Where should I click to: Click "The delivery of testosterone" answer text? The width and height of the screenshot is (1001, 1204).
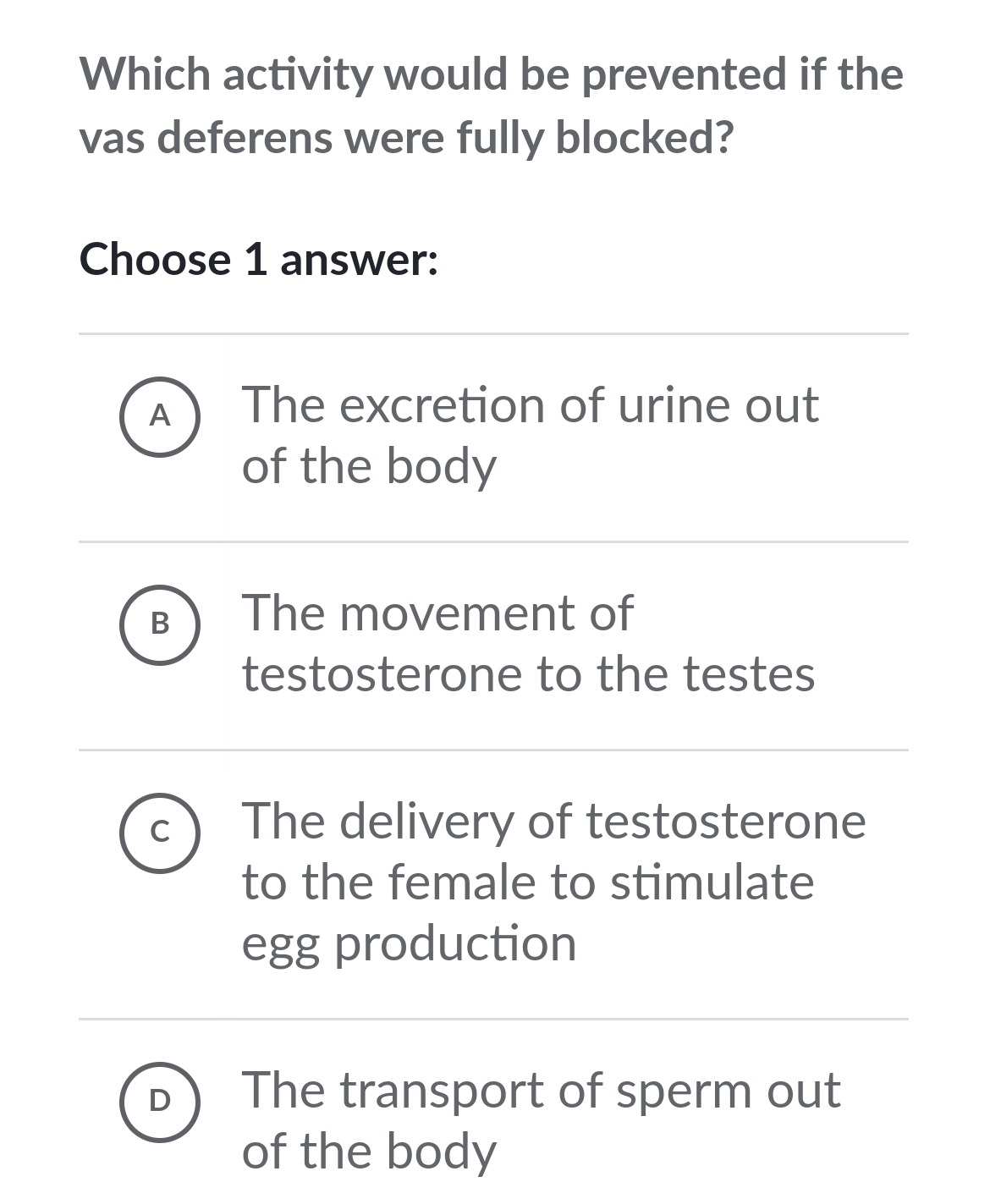pyautogui.click(x=554, y=822)
